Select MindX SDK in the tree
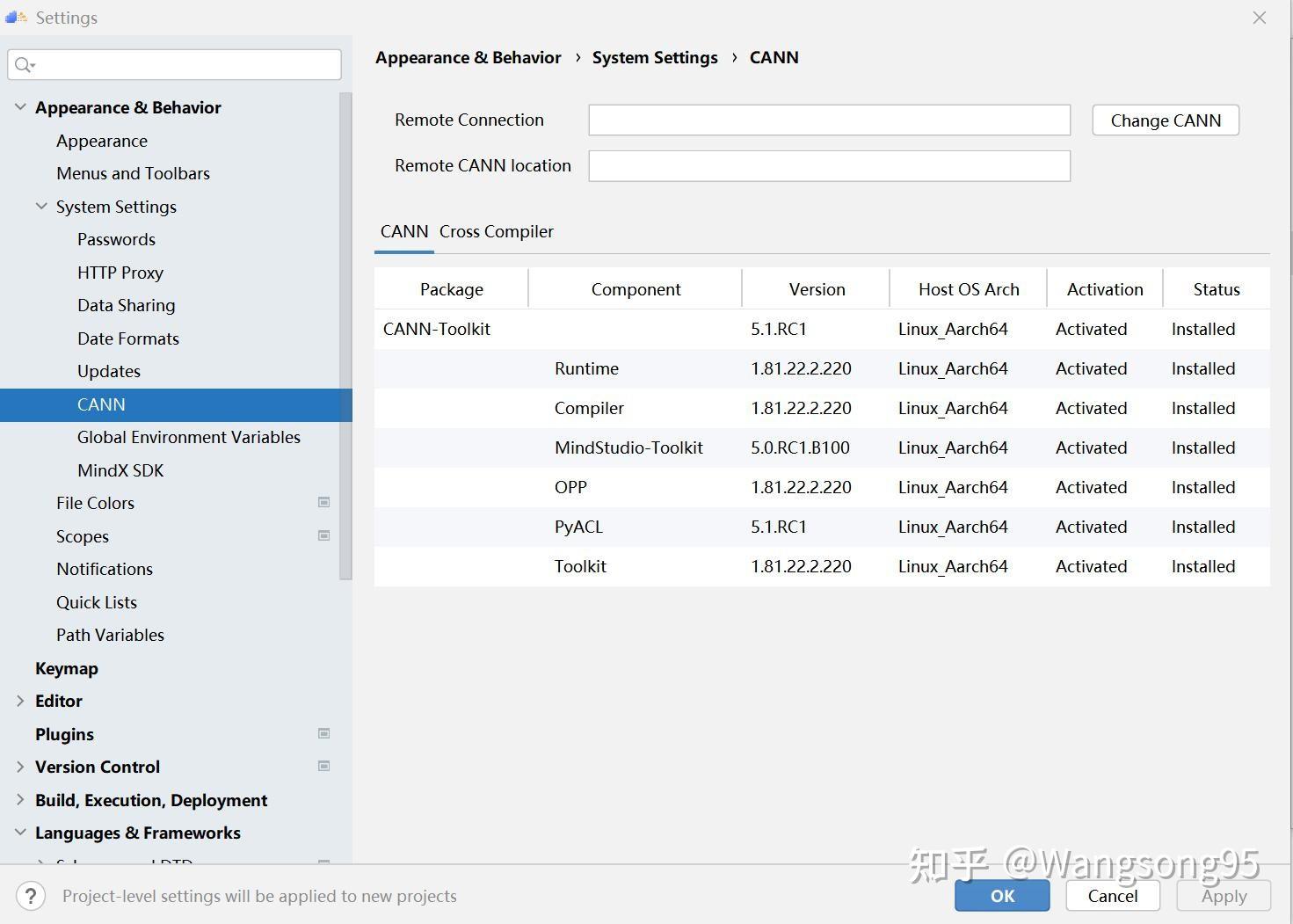Screen dimensions: 1293x924 point(120,470)
